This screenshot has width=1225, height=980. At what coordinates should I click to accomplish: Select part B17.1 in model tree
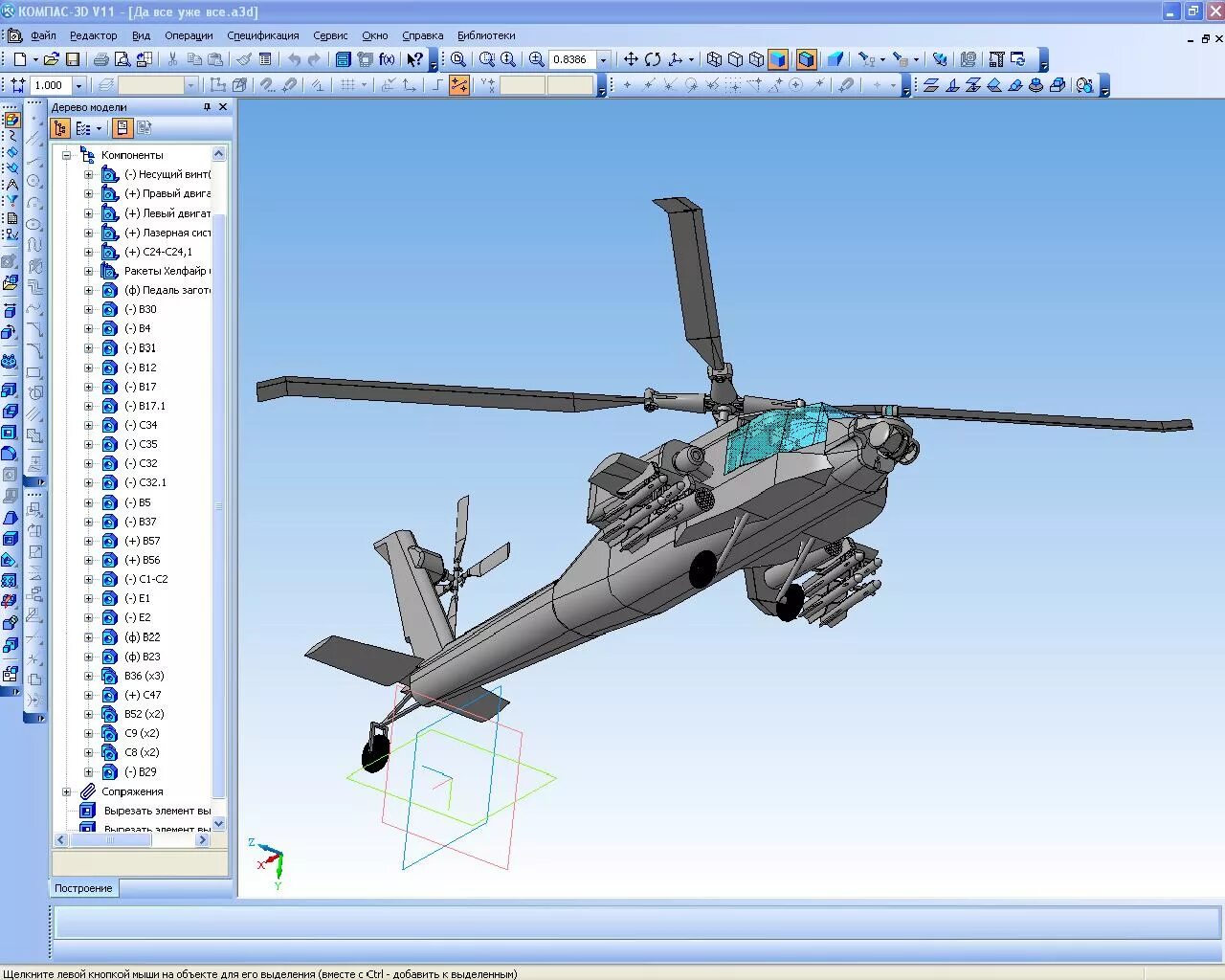click(145, 406)
